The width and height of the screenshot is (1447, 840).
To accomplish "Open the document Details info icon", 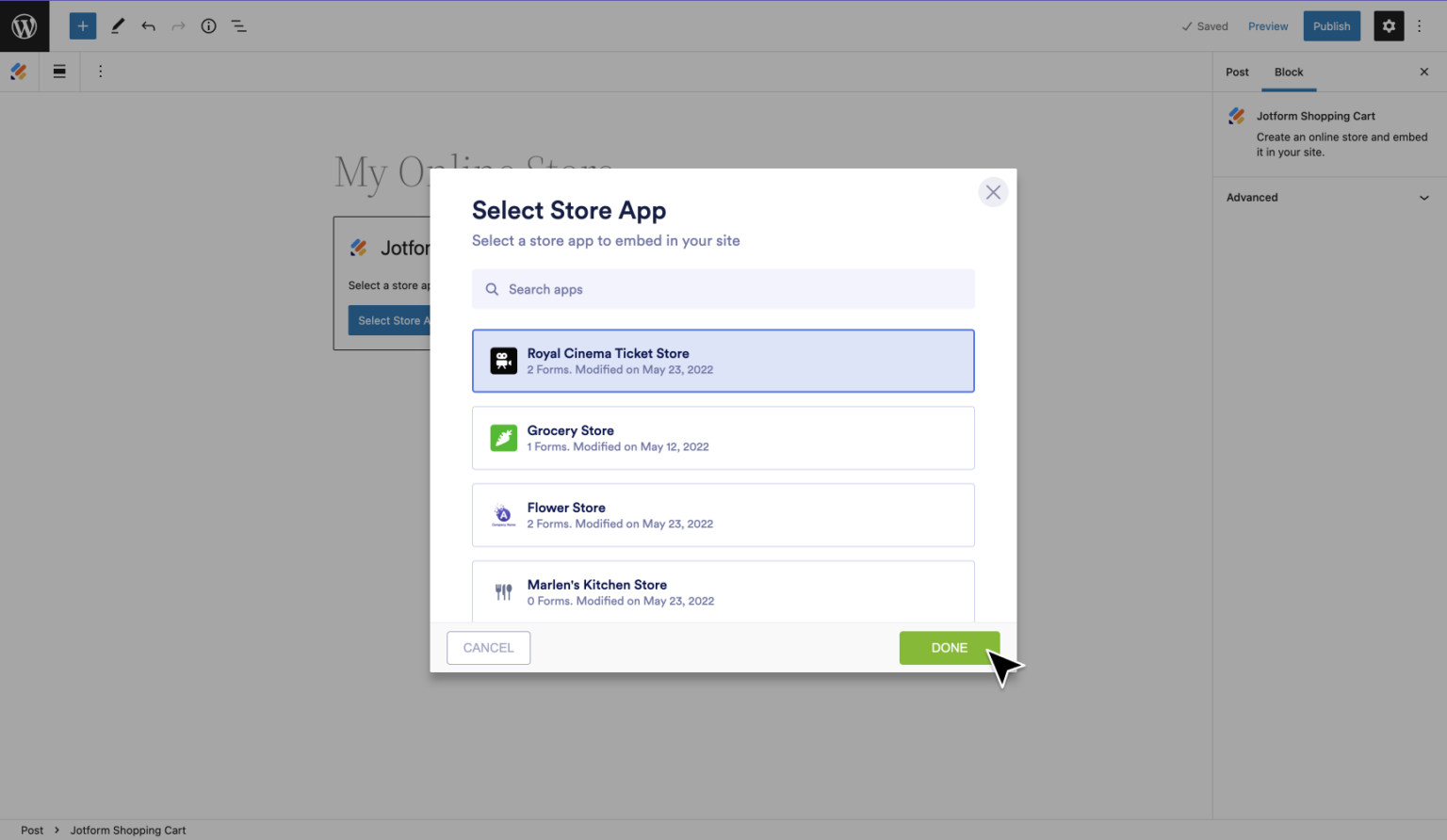I will [x=208, y=25].
